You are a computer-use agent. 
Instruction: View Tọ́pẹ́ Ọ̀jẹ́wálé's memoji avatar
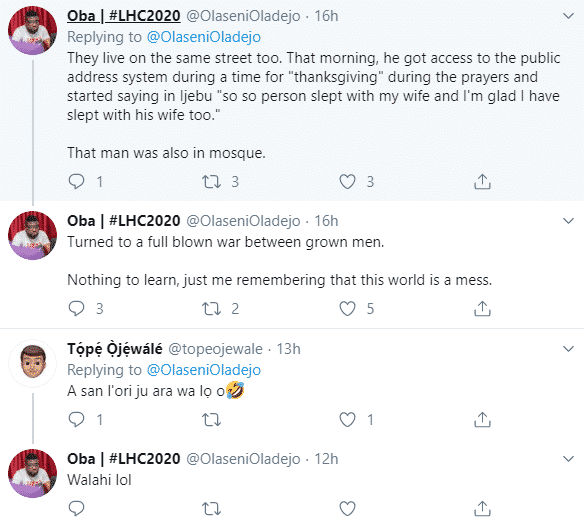click(x=33, y=363)
